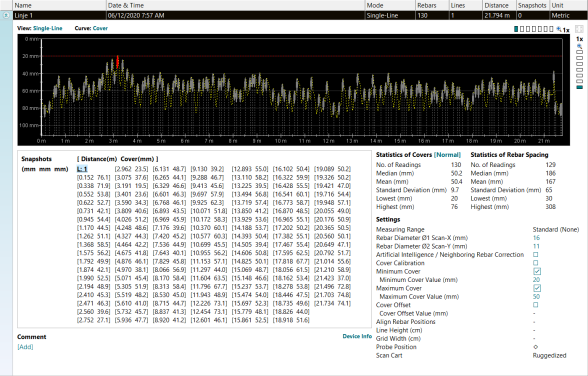Change the View mode Single-Line link

click(48, 28)
